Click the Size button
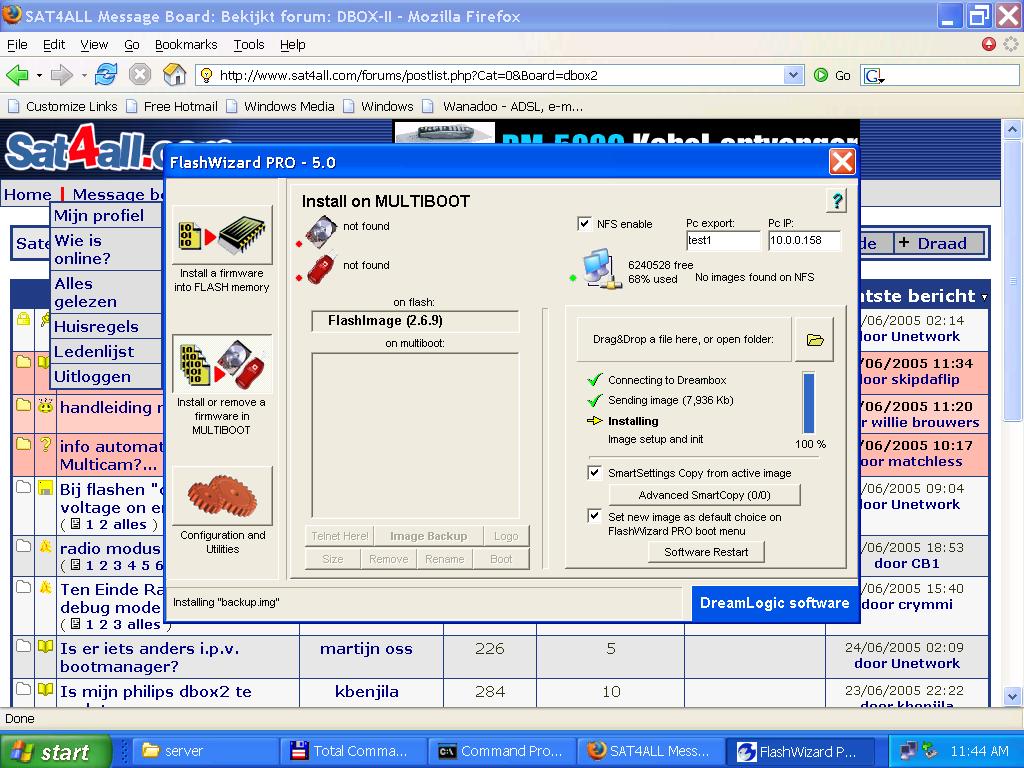1024x768 pixels. (x=332, y=559)
